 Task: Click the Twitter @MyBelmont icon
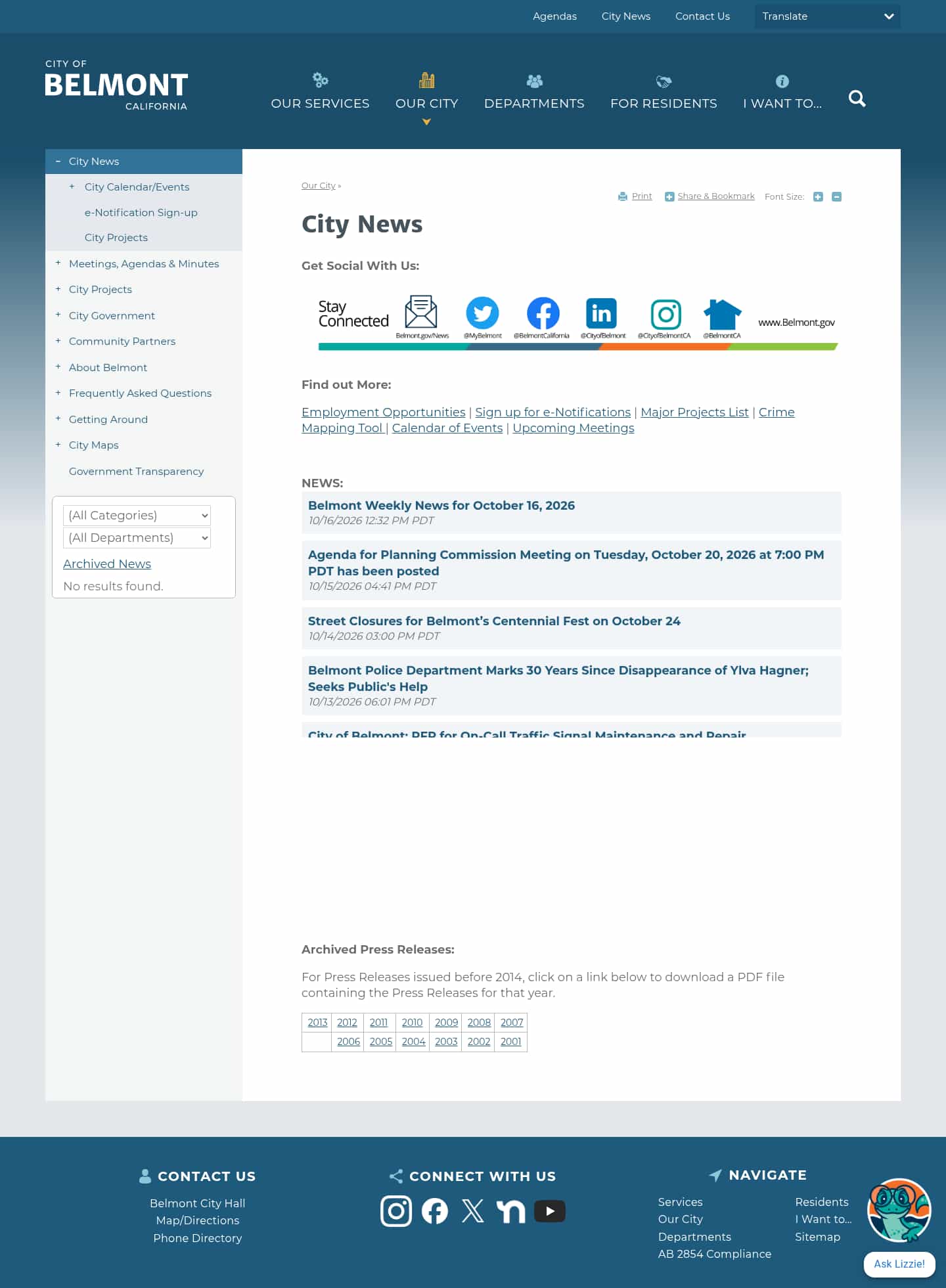(482, 313)
